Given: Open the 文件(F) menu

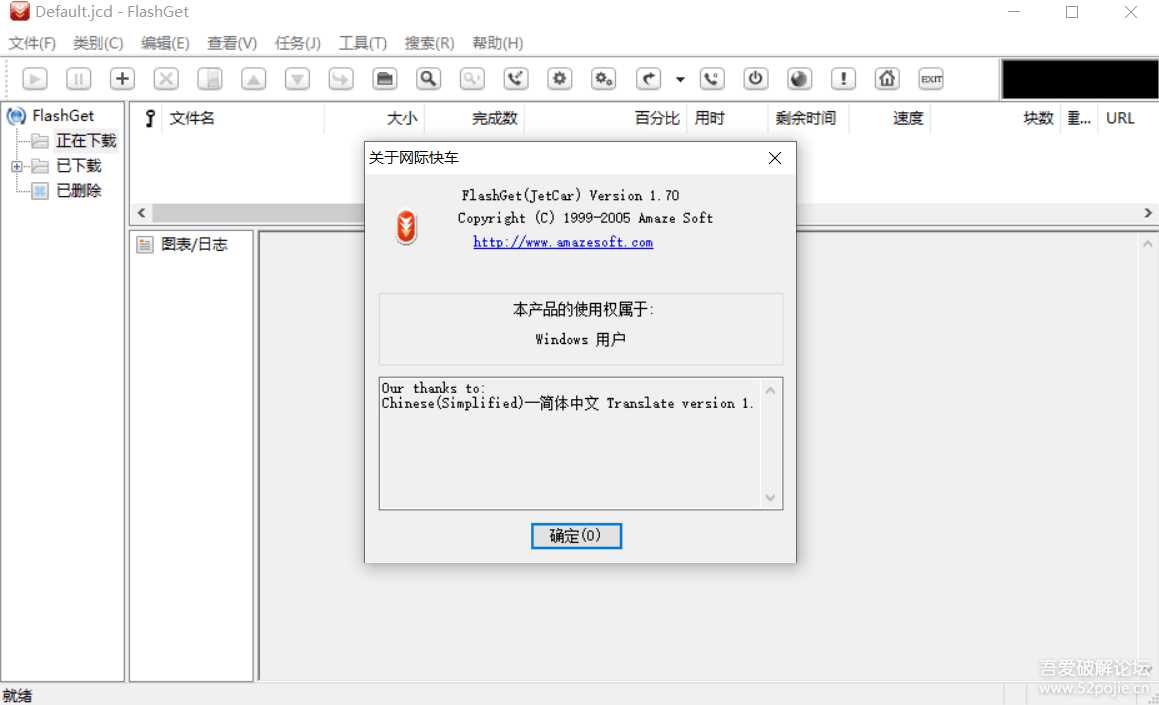Looking at the screenshot, I should coord(32,43).
